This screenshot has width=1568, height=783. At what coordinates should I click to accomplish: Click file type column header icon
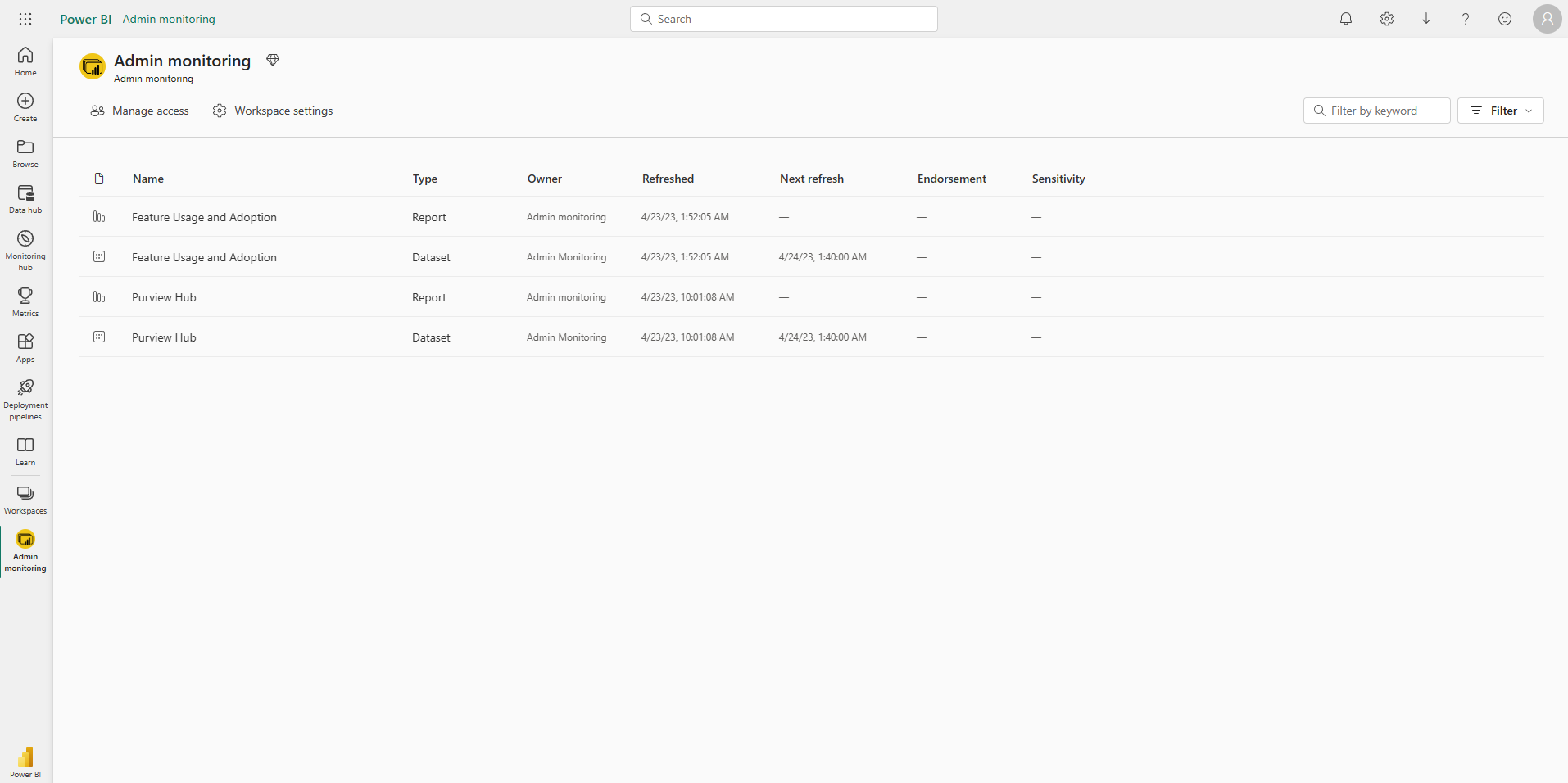pos(99,179)
